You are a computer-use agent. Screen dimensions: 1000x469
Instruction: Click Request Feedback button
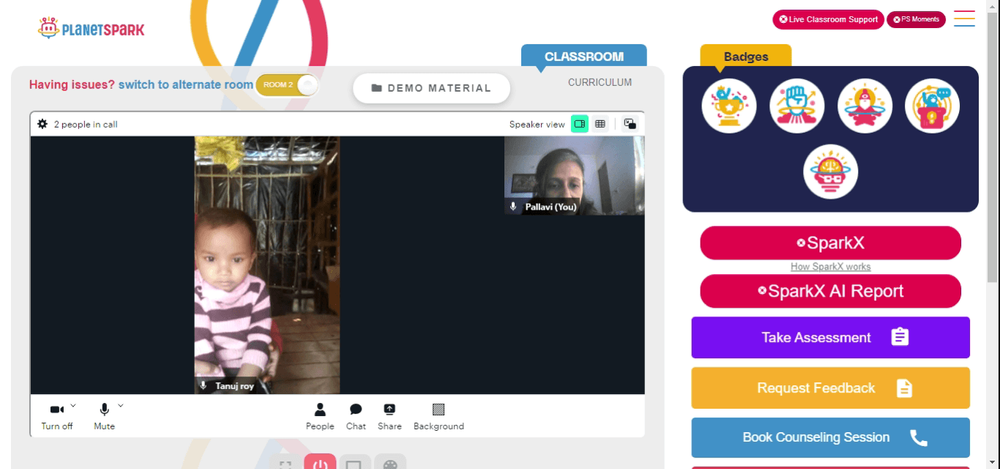[830, 388]
